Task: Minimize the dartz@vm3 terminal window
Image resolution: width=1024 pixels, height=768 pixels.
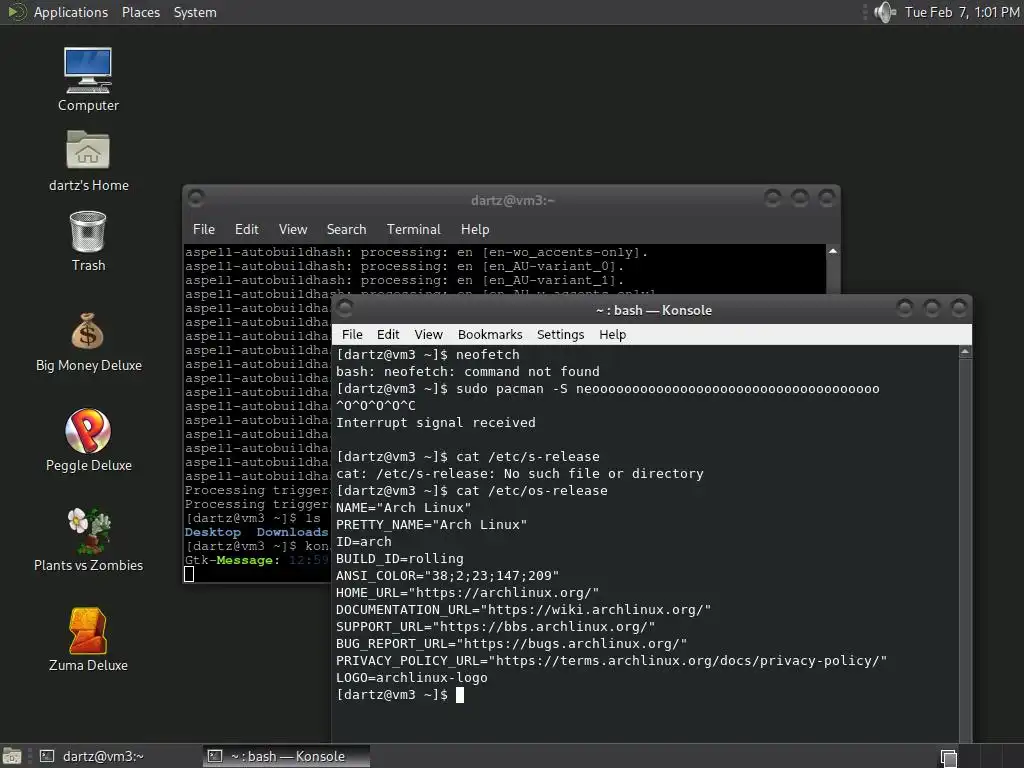Action: coord(773,197)
